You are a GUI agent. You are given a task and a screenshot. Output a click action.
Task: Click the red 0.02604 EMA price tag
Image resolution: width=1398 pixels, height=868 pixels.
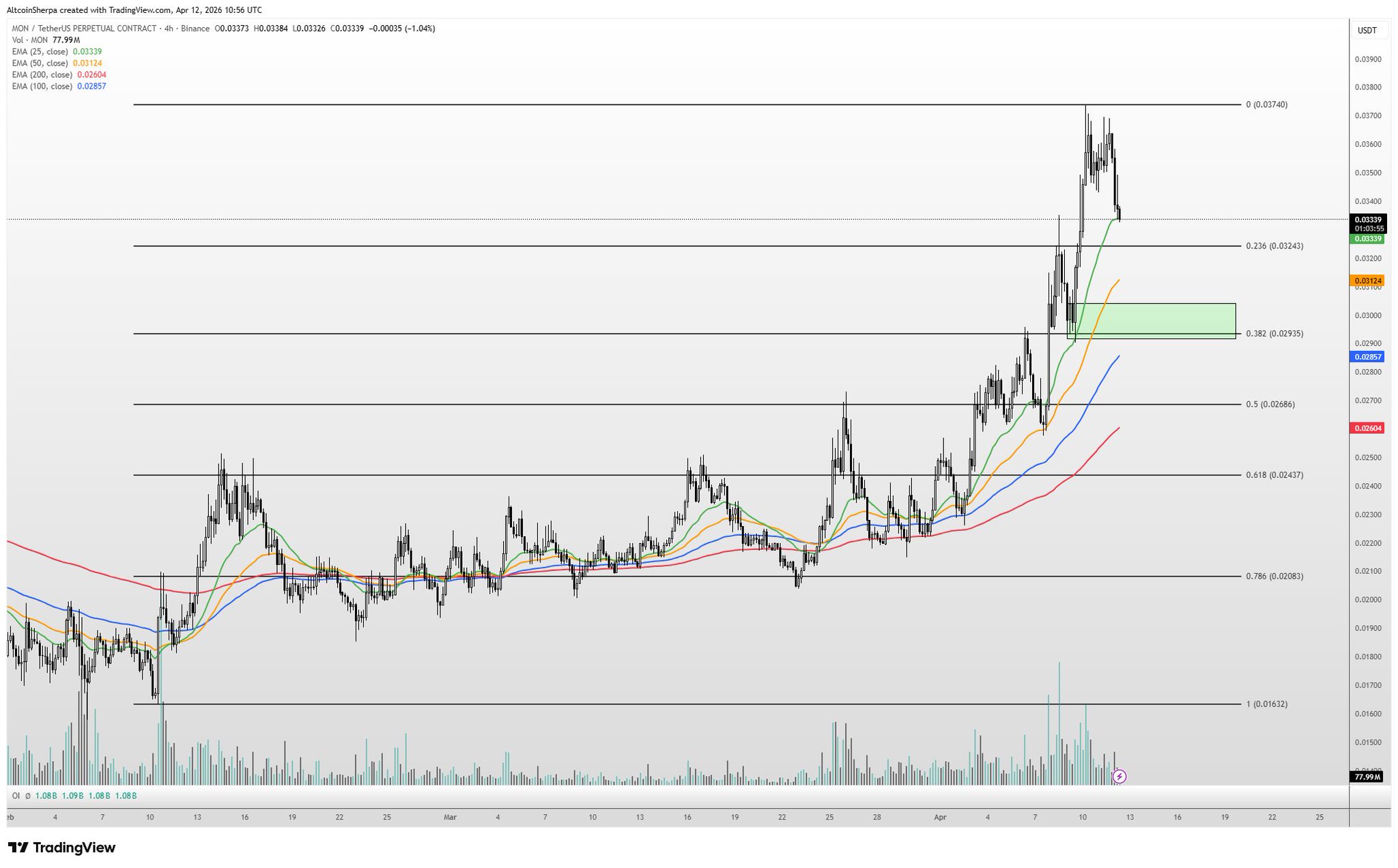[1367, 428]
